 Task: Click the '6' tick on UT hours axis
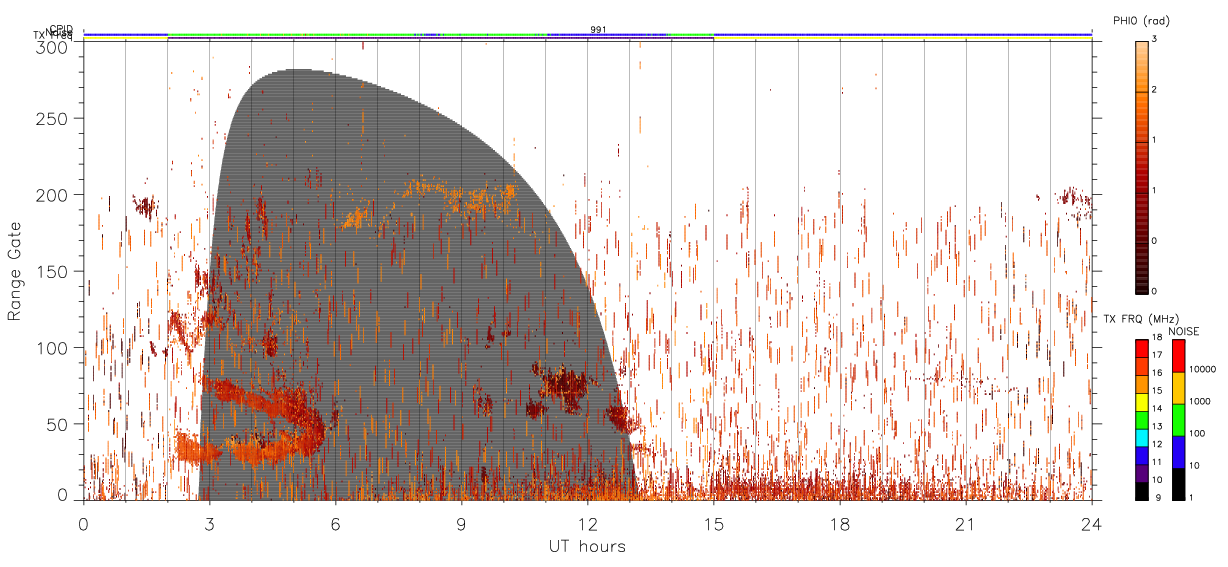pyautogui.click(x=336, y=524)
